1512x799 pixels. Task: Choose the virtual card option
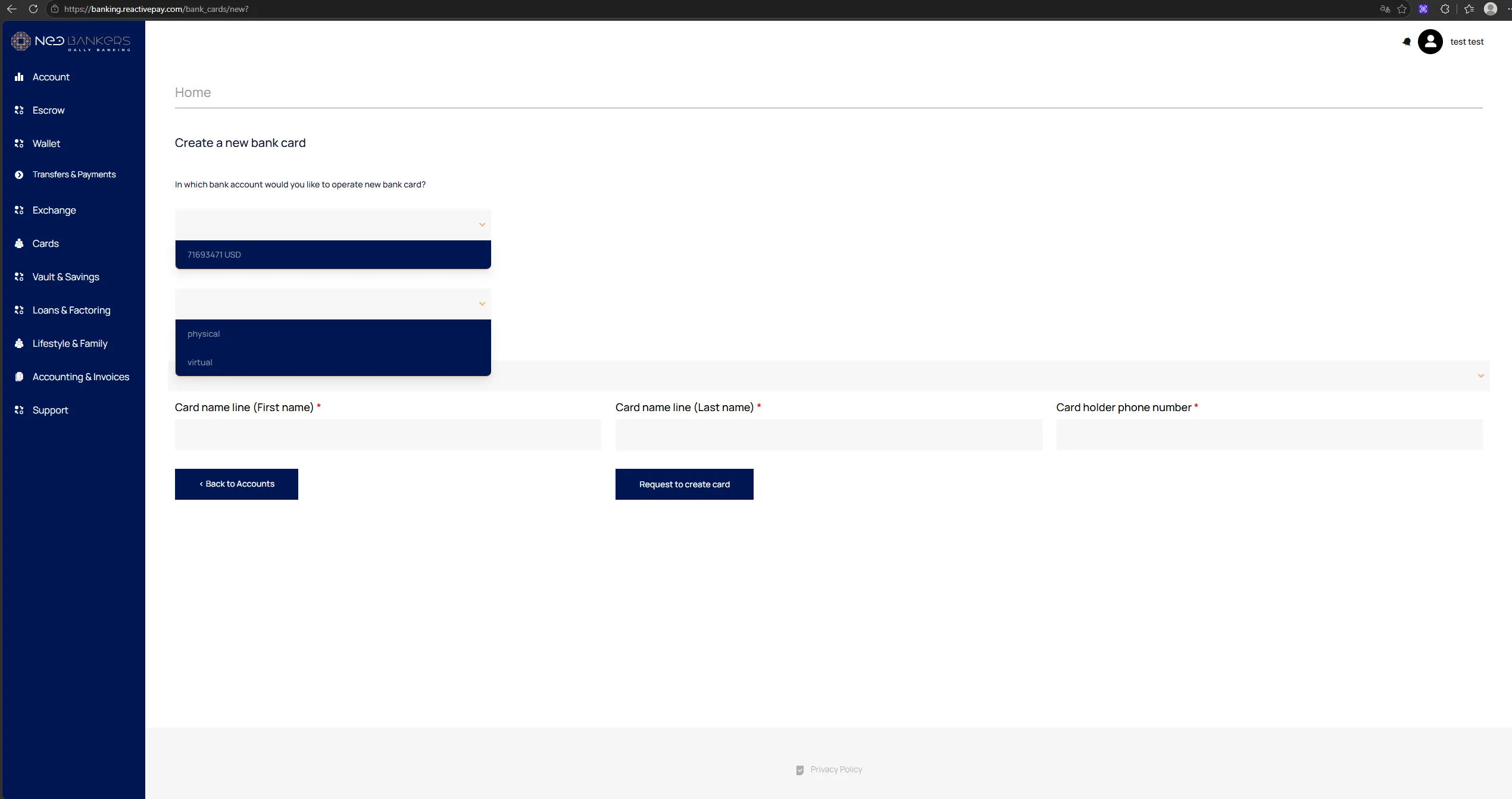click(333, 362)
